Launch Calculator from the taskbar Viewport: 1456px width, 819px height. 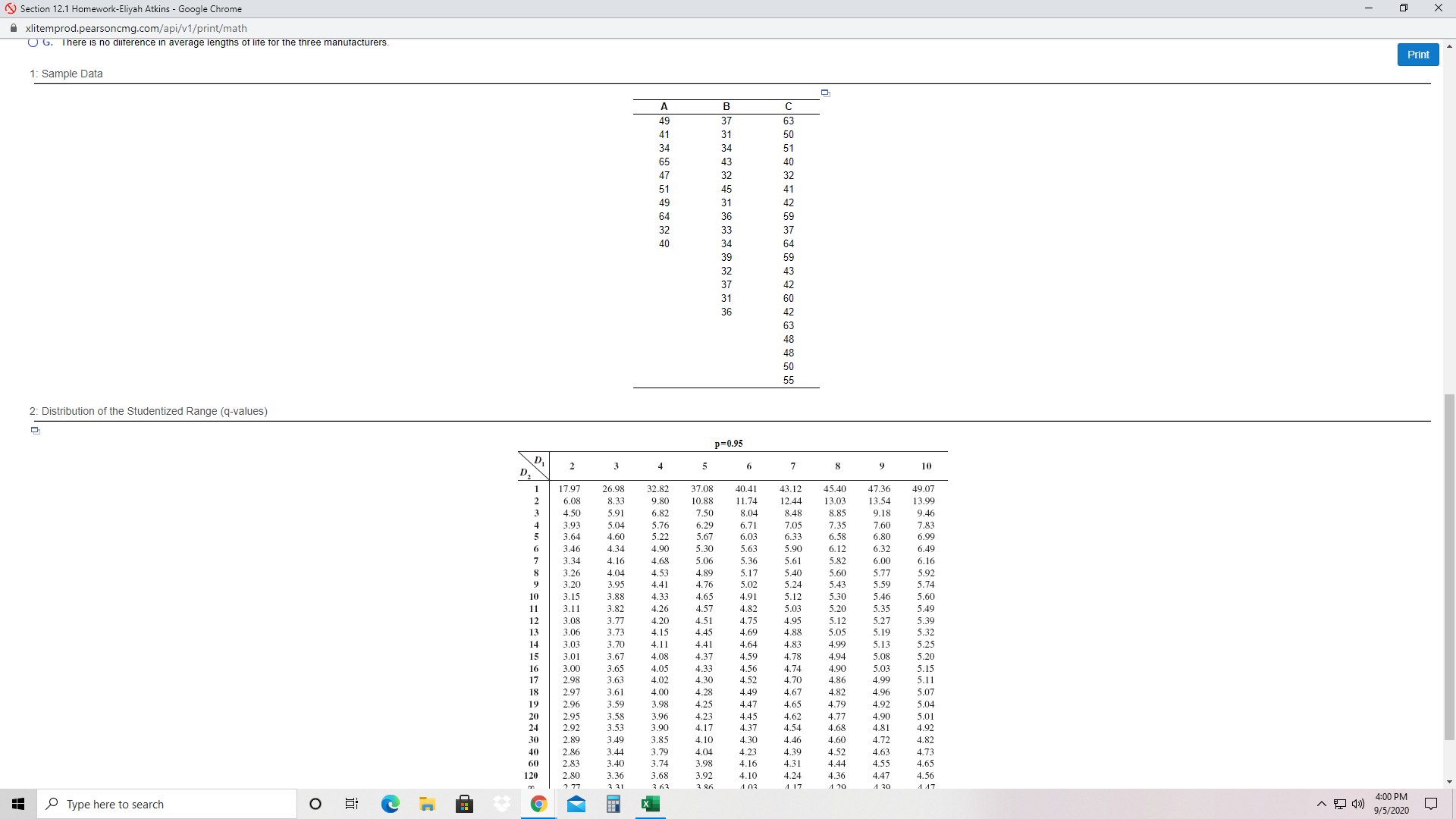pos(613,804)
